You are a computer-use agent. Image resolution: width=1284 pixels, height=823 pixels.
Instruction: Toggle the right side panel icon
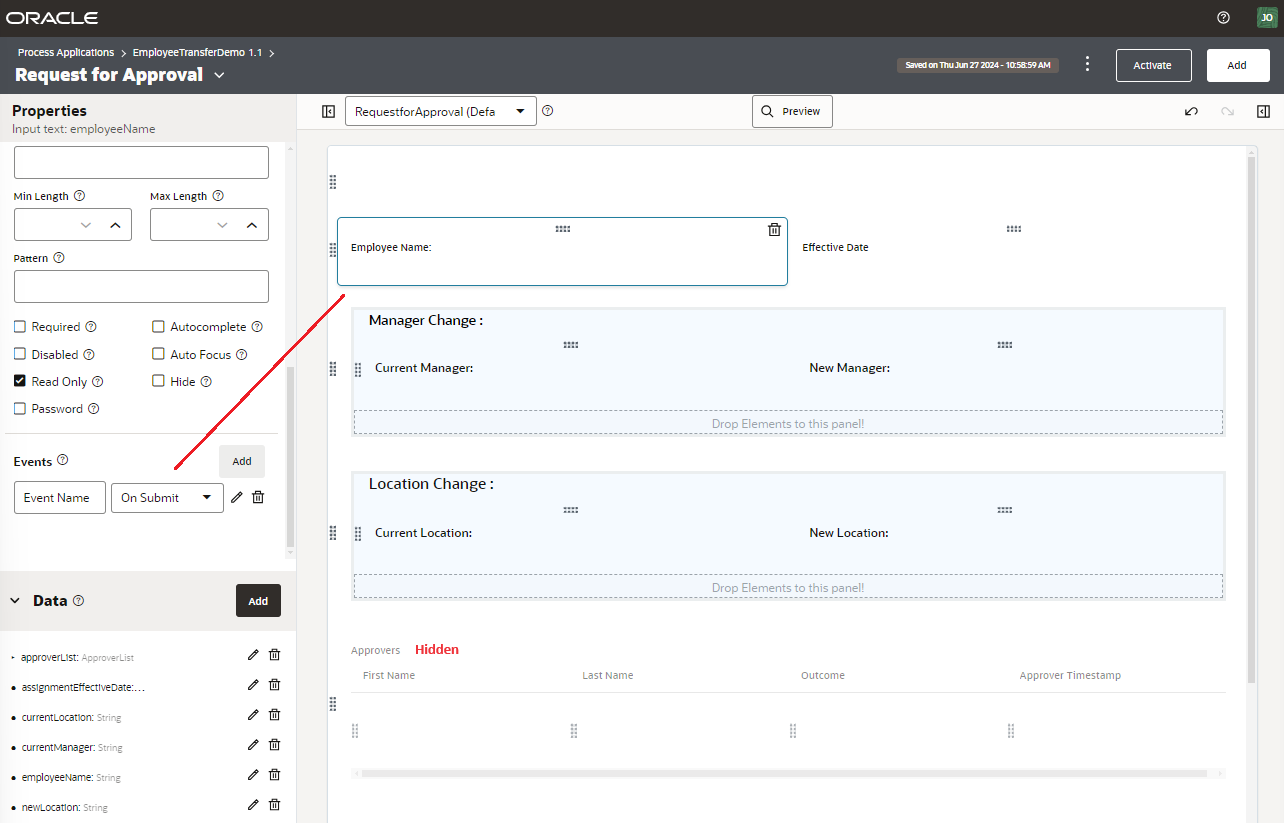[x=1263, y=112]
